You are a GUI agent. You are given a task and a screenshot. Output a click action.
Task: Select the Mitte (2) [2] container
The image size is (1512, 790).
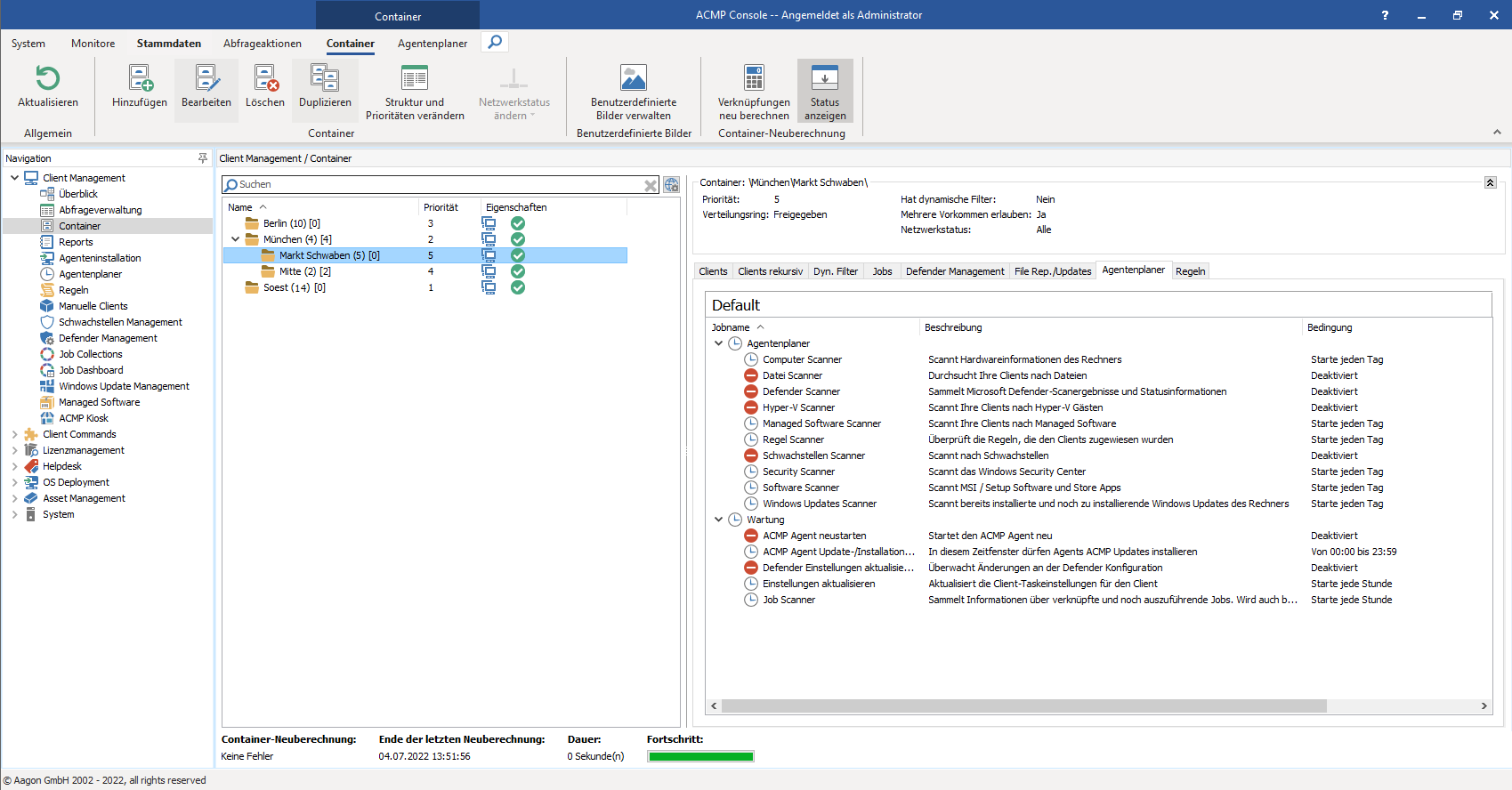point(304,271)
